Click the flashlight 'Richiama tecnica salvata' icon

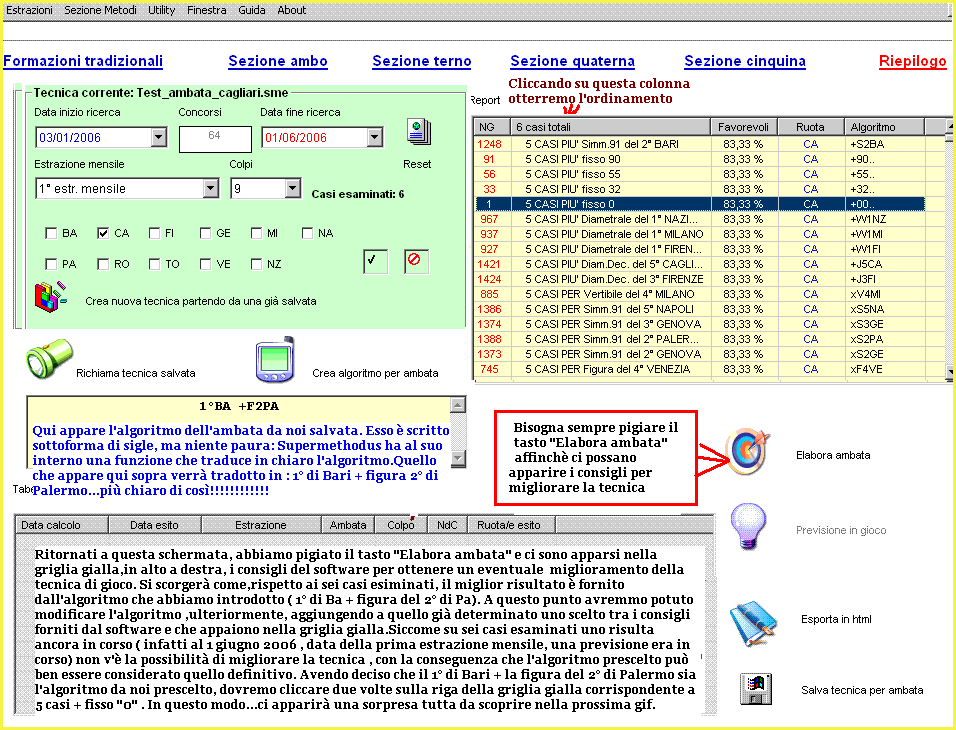49,360
